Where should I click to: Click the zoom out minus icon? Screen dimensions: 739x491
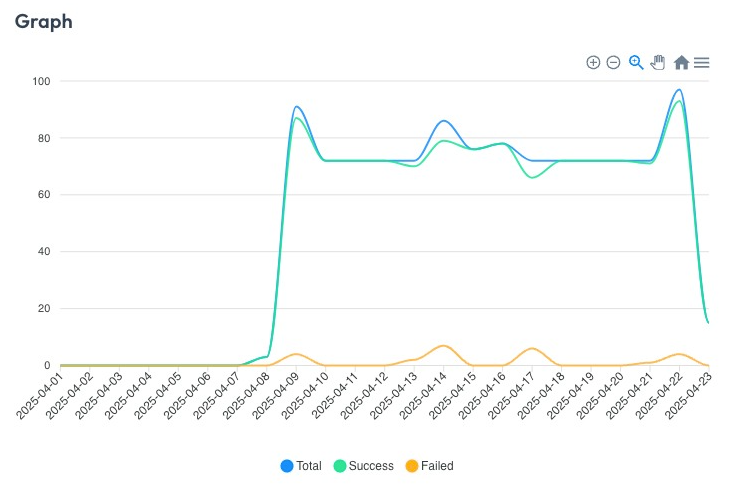pyautogui.click(x=614, y=62)
